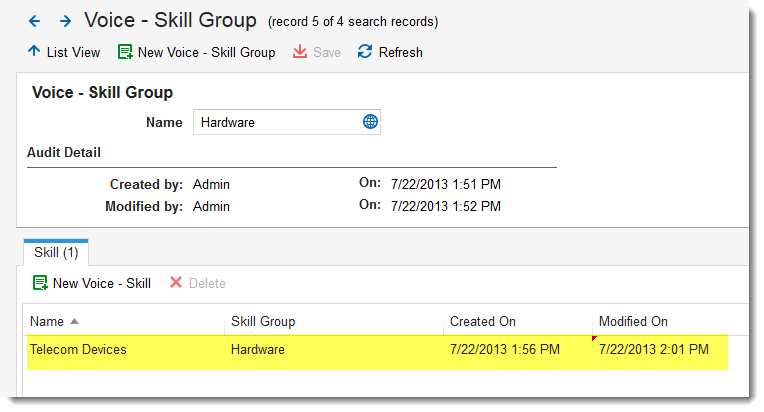Sort by the Modified On column header

(633, 321)
